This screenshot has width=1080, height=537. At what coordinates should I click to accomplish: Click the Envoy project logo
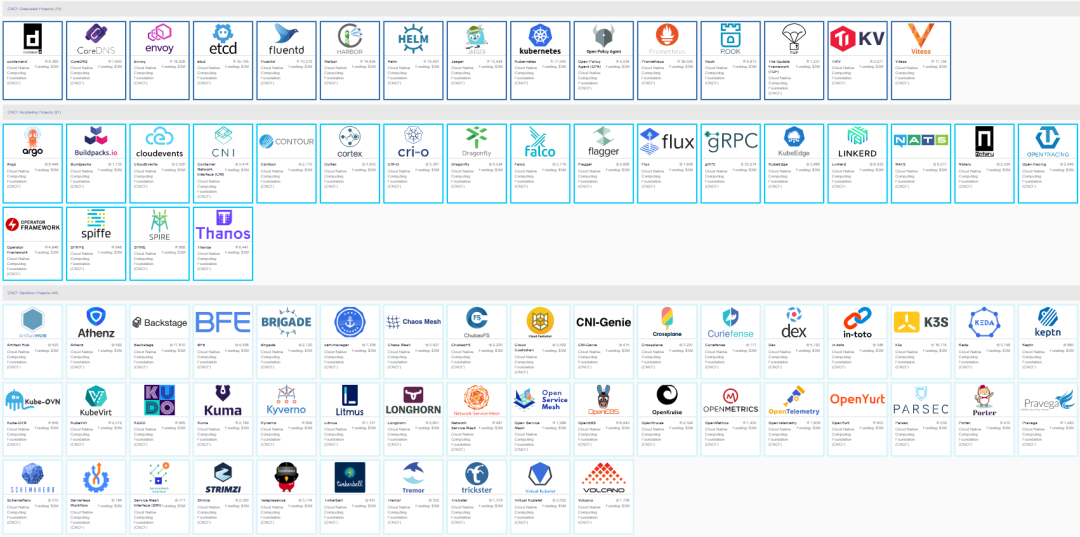coord(160,39)
